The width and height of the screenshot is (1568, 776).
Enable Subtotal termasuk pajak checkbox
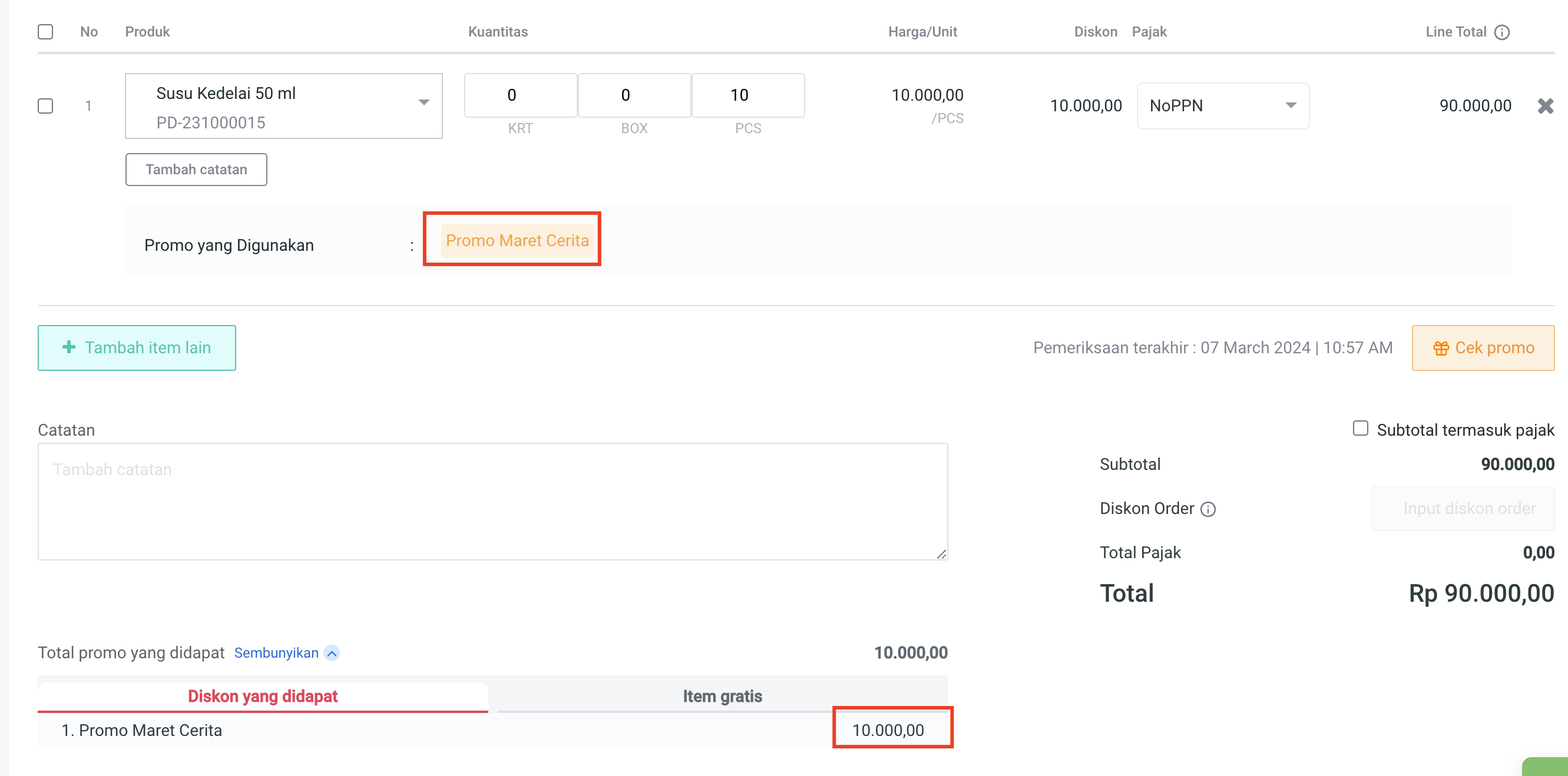coord(1361,429)
